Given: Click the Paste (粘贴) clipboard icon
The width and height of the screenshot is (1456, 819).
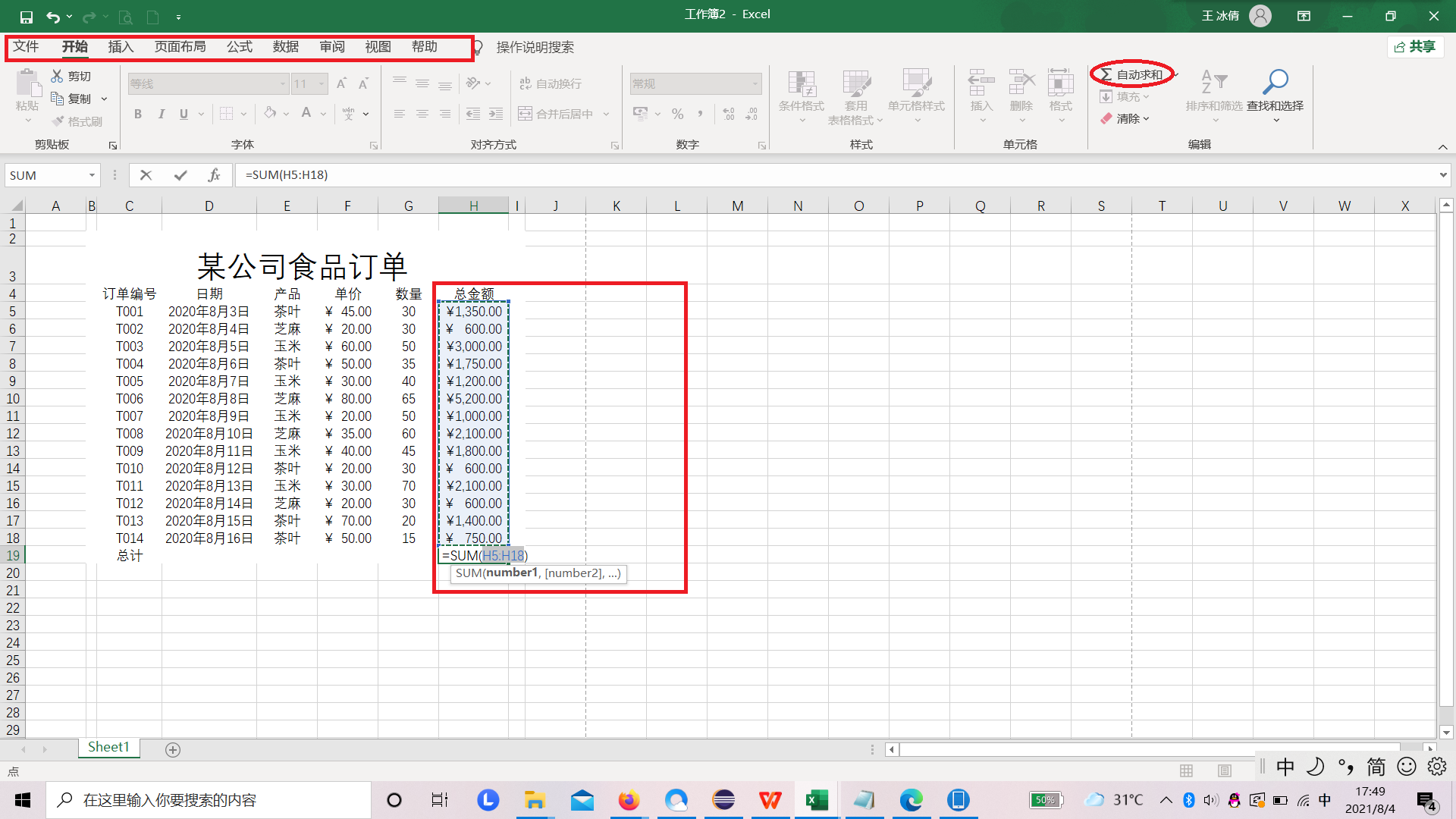Looking at the screenshot, I should tap(28, 82).
